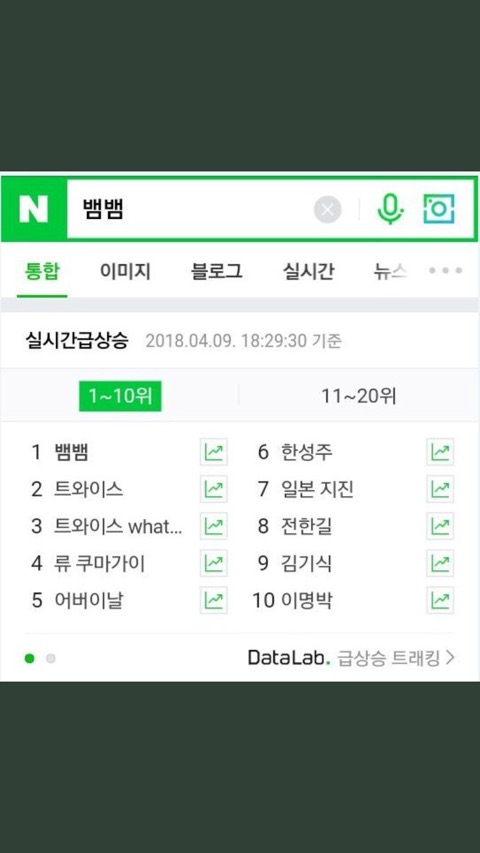Expand more tabs with the three dots

(x=445, y=270)
